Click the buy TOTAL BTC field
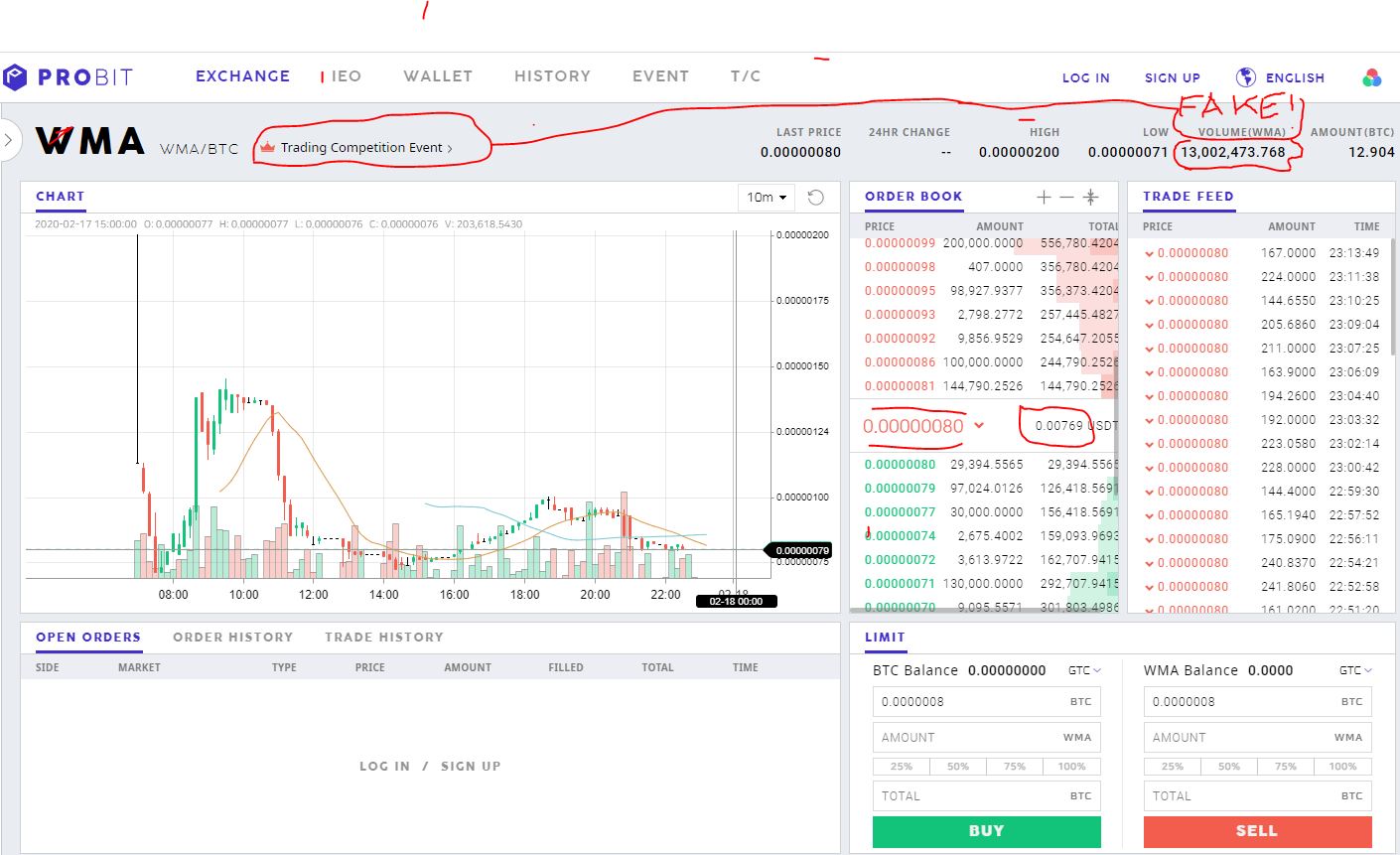Screen dimensions: 1400x855 (987, 795)
